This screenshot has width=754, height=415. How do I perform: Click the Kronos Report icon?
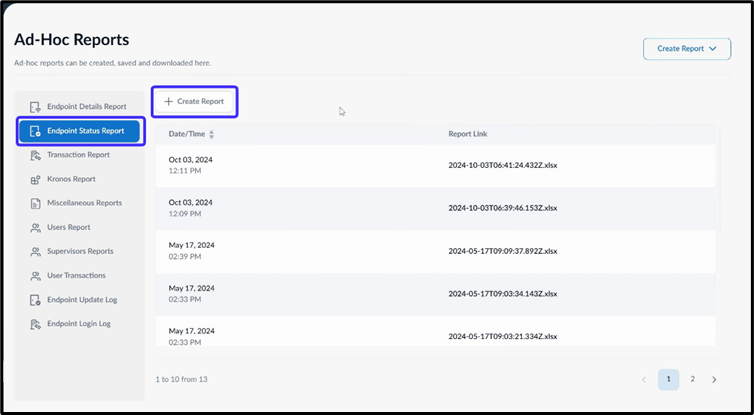[35, 179]
